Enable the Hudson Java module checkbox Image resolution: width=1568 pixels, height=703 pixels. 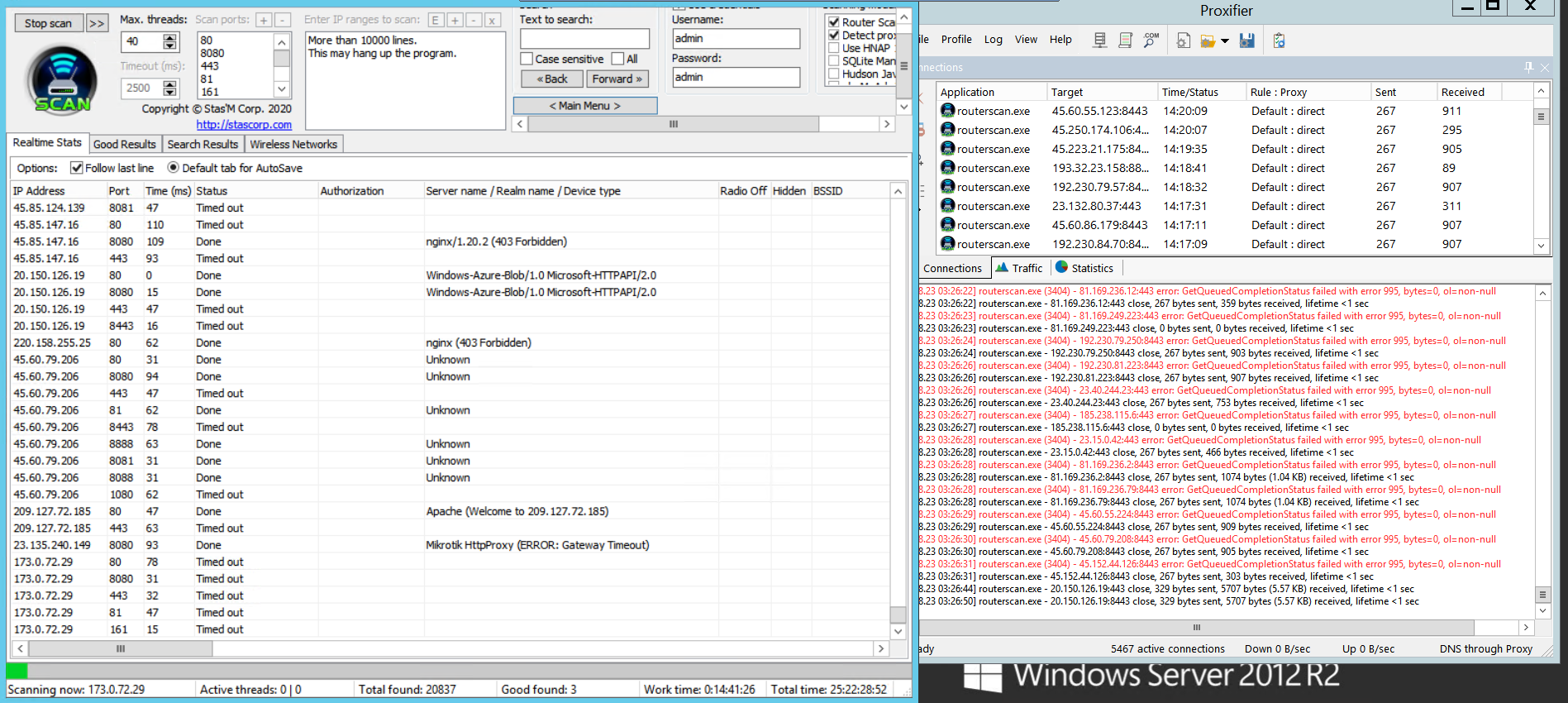834,74
